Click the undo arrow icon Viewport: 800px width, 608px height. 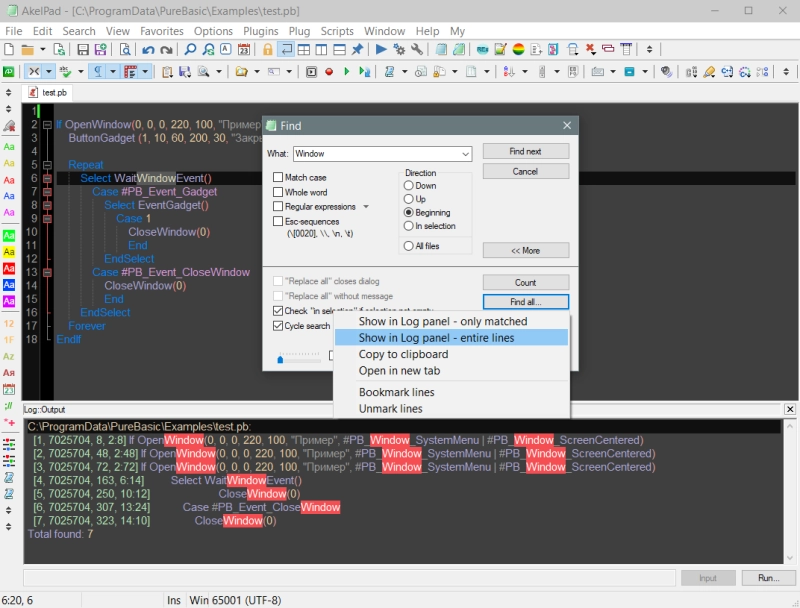point(148,49)
